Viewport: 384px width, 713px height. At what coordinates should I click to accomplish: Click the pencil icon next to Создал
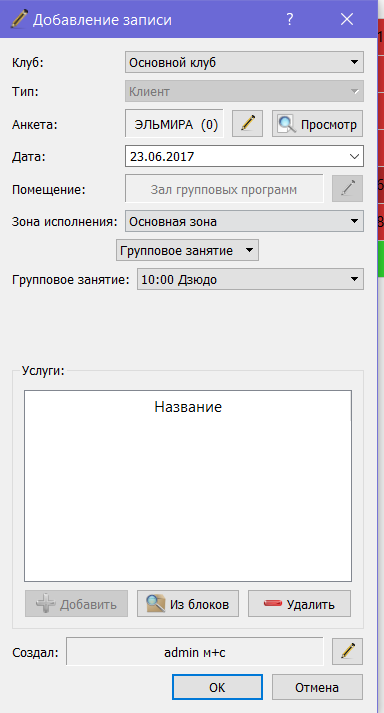tap(348, 652)
